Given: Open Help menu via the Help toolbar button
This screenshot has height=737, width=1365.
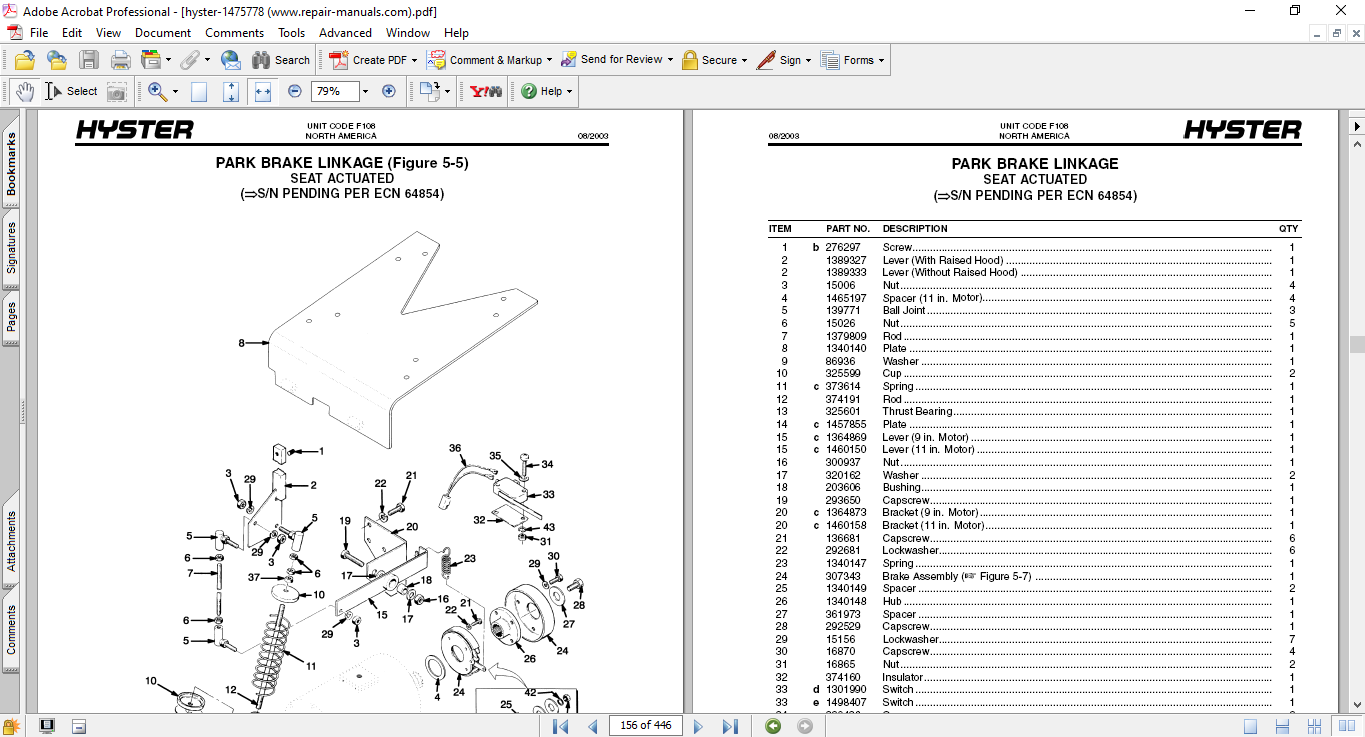Looking at the screenshot, I should pos(541,91).
